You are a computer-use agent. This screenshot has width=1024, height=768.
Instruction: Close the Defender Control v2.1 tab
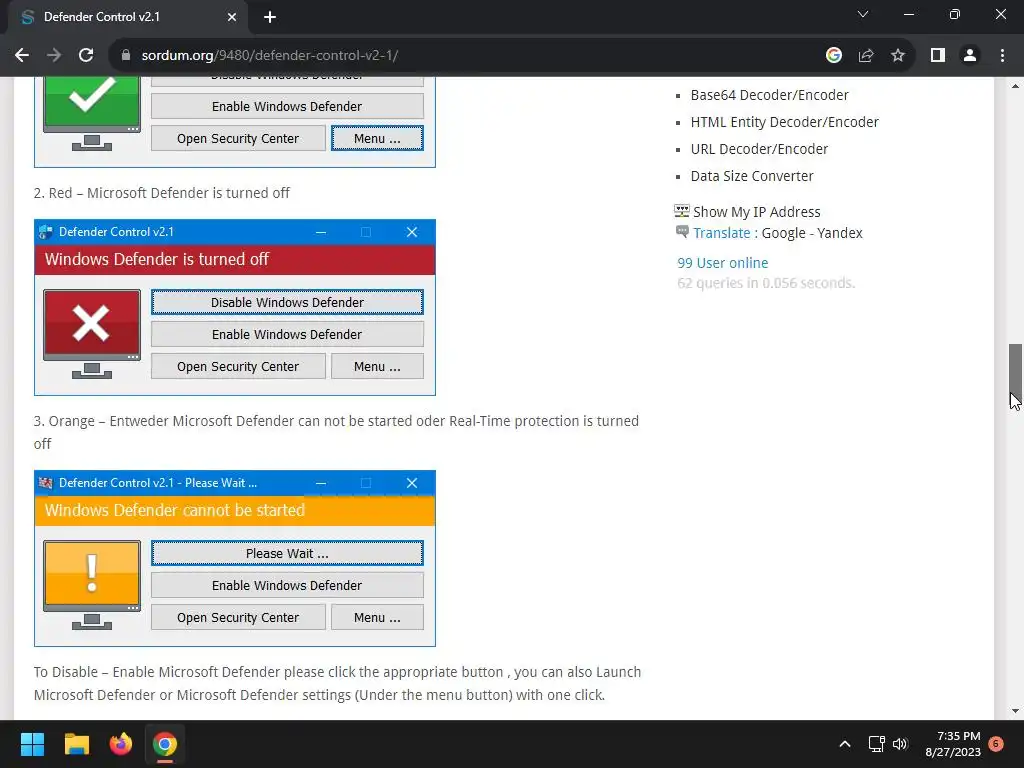pos(232,17)
